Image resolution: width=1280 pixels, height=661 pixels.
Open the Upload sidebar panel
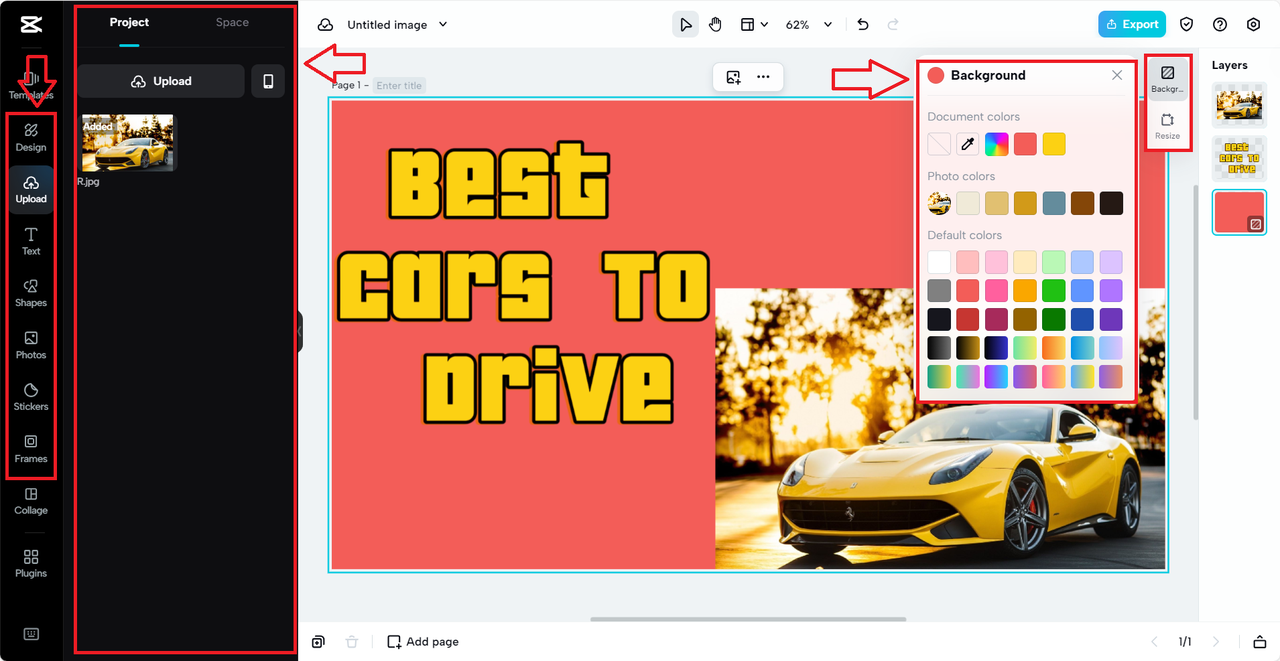click(31, 189)
